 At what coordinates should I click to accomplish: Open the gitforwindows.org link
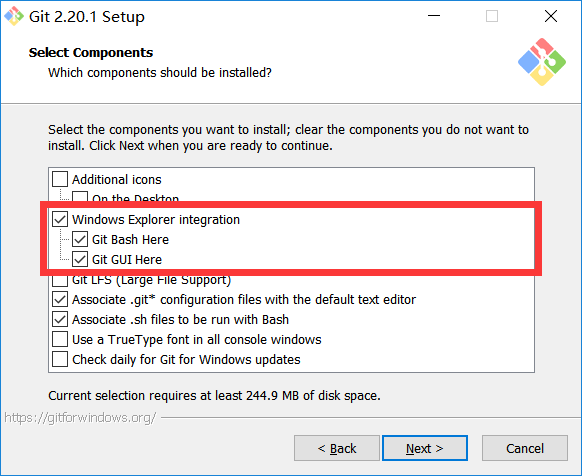click(x=80, y=418)
